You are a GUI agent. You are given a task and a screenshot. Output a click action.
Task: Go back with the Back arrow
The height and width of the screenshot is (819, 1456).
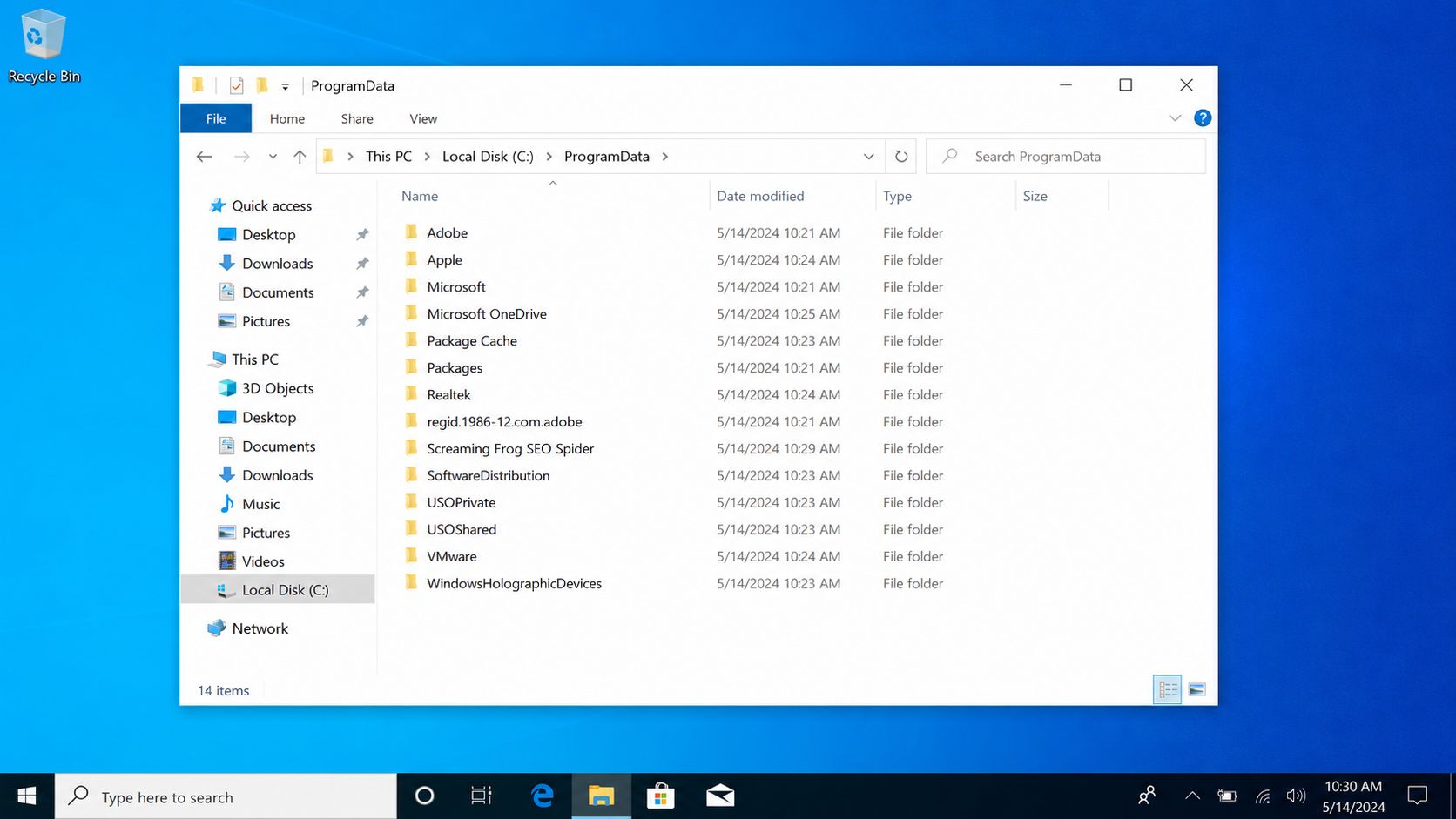coord(205,157)
